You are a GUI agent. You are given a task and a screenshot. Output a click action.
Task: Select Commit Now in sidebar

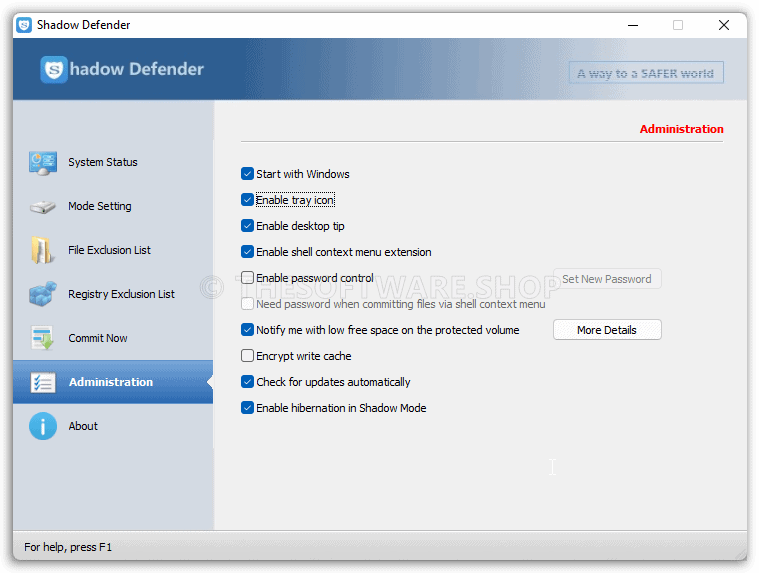[x=98, y=338]
